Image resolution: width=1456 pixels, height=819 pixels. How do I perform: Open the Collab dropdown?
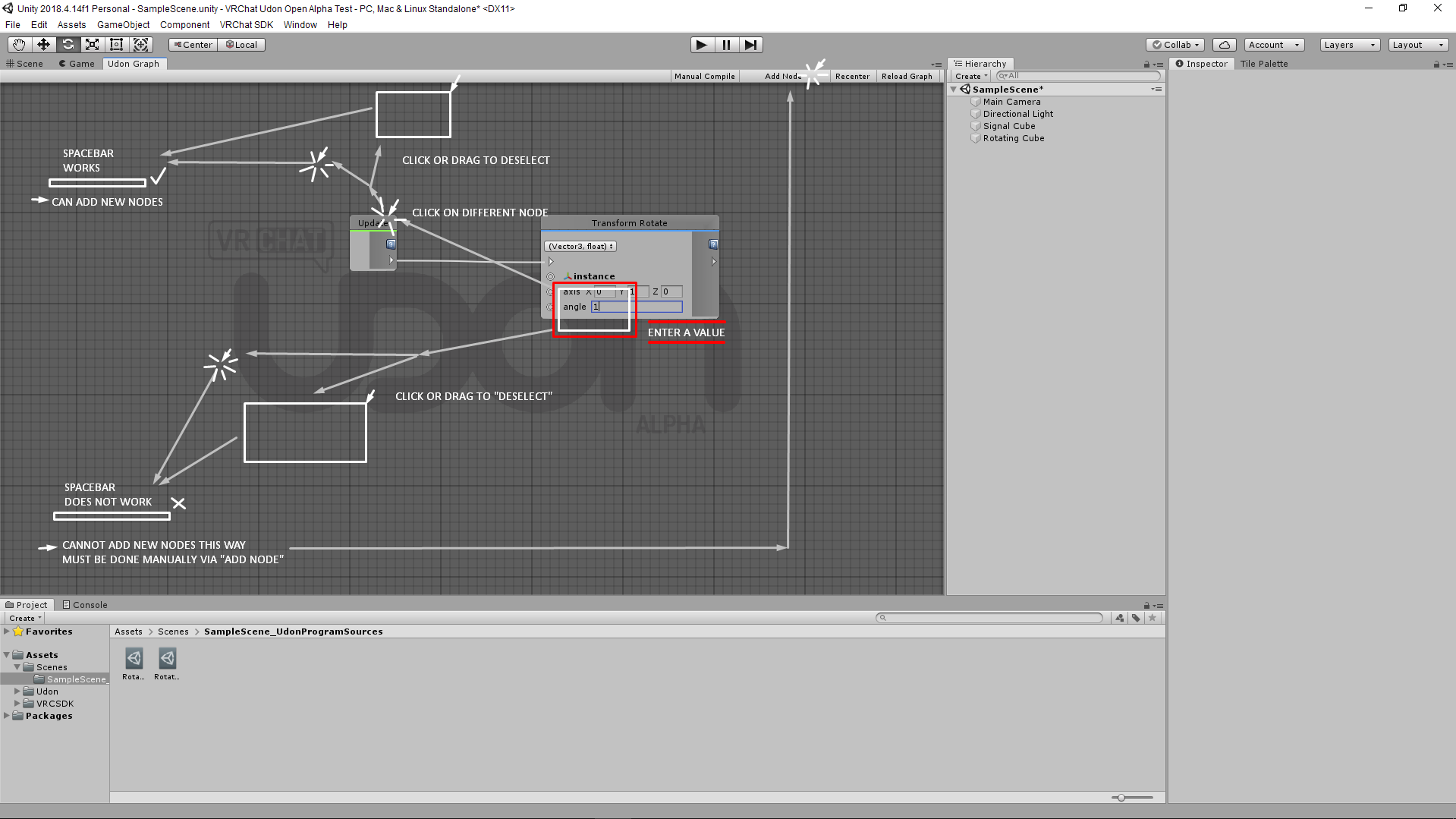coord(1175,45)
